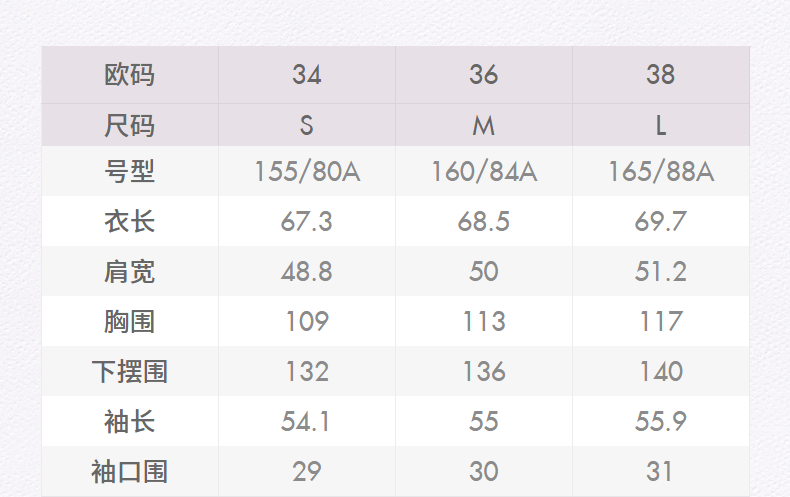790x497 pixels.
Task: Click the 肩宽 row label
Action: click(x=130, y=272)
